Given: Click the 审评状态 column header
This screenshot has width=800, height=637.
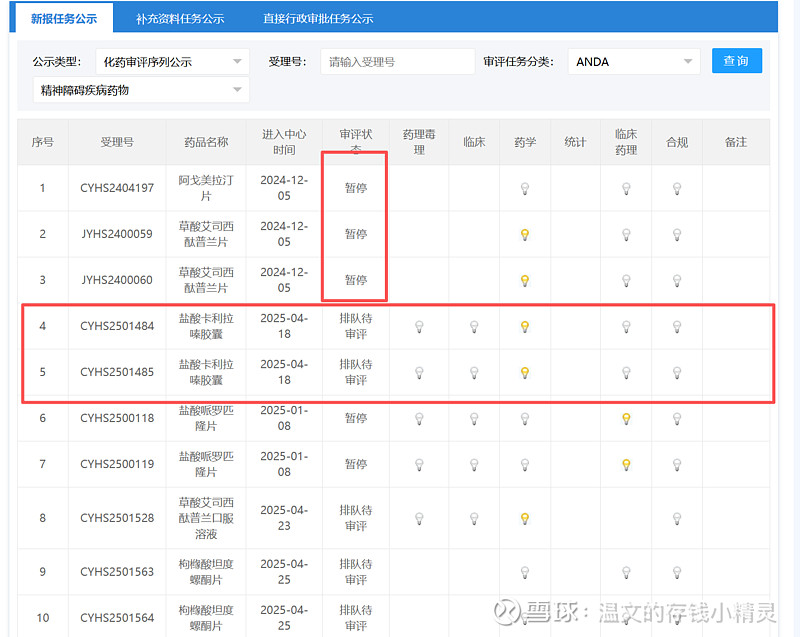Looking at the screenshot, I should pyautogui.click(x=356, y=142).
